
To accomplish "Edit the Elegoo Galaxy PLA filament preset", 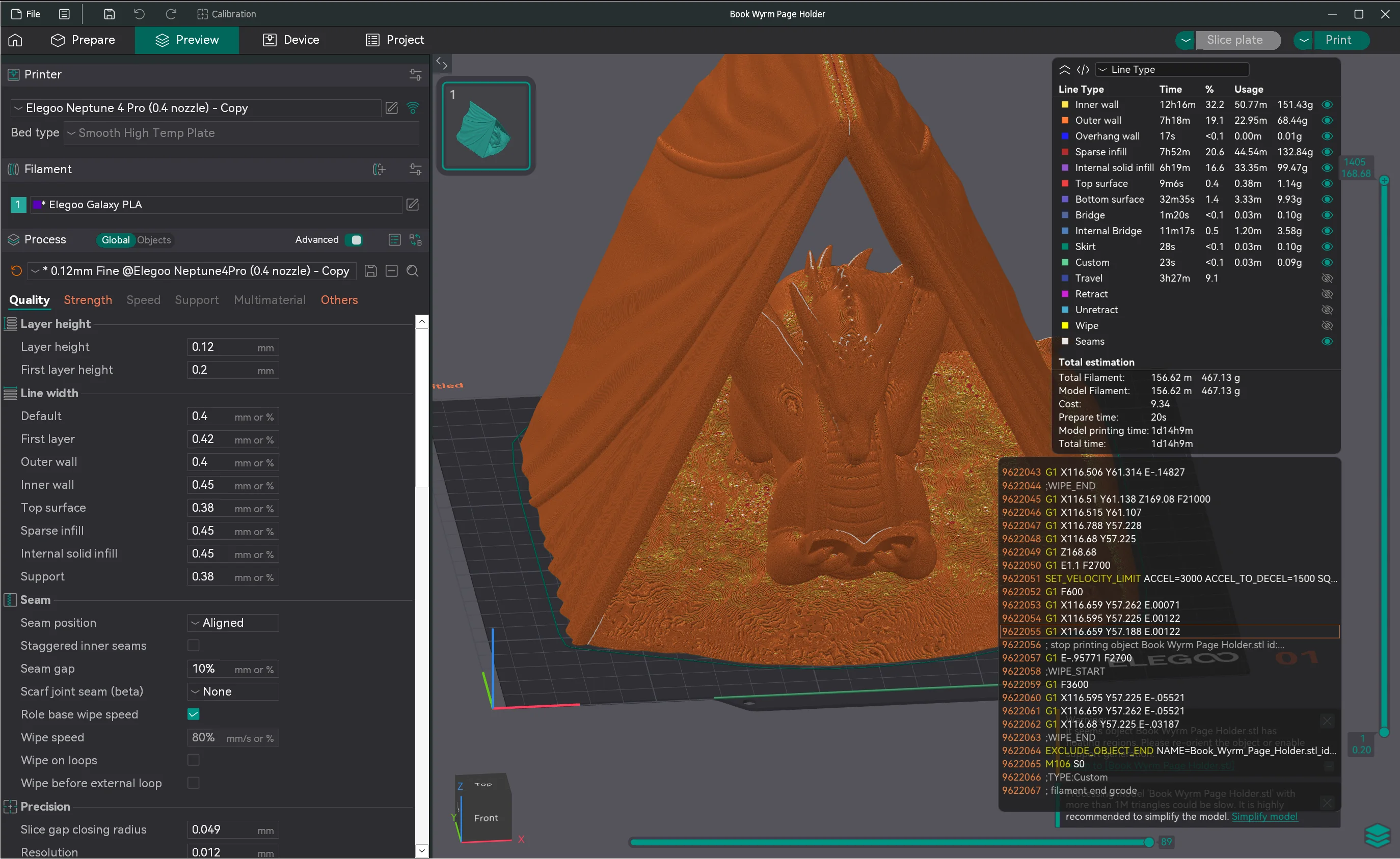I will (413, 205).
